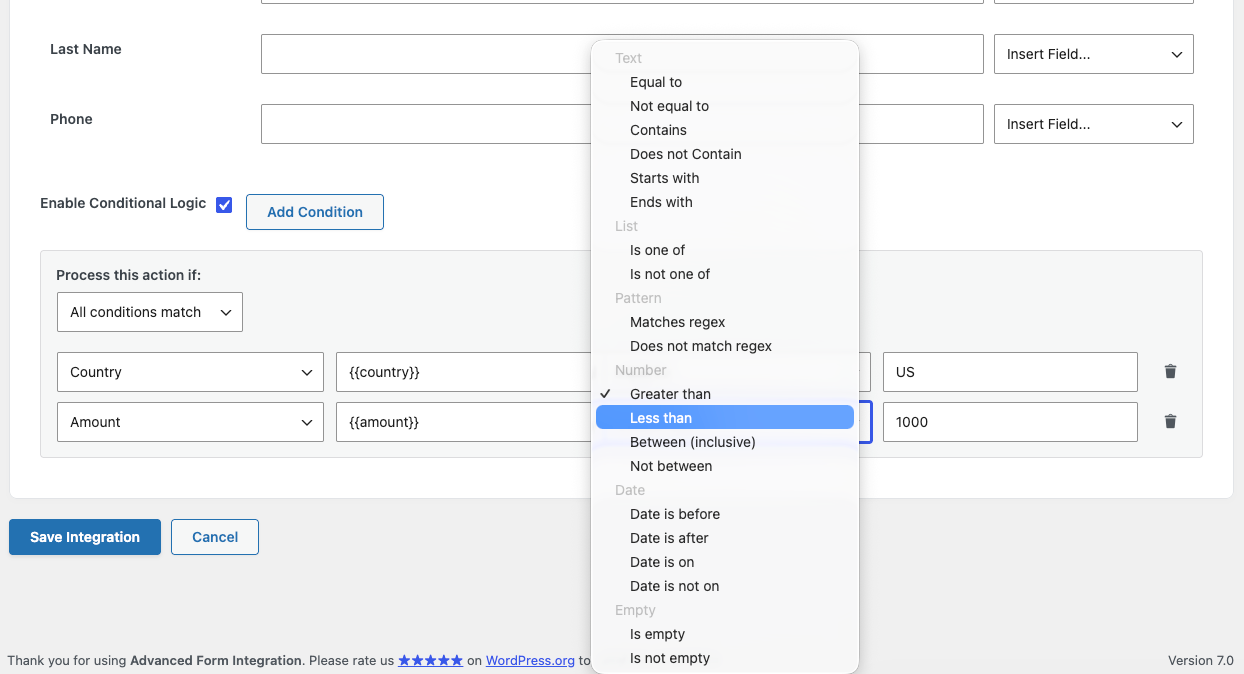Save the integration
The image size is (1244, 674).
point(85,537)
